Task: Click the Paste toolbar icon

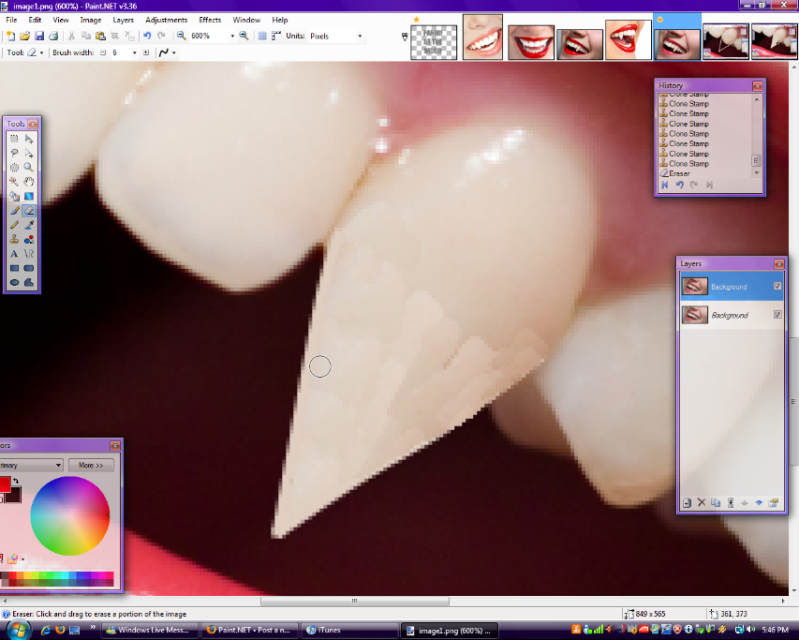Action: click(100, 36)
